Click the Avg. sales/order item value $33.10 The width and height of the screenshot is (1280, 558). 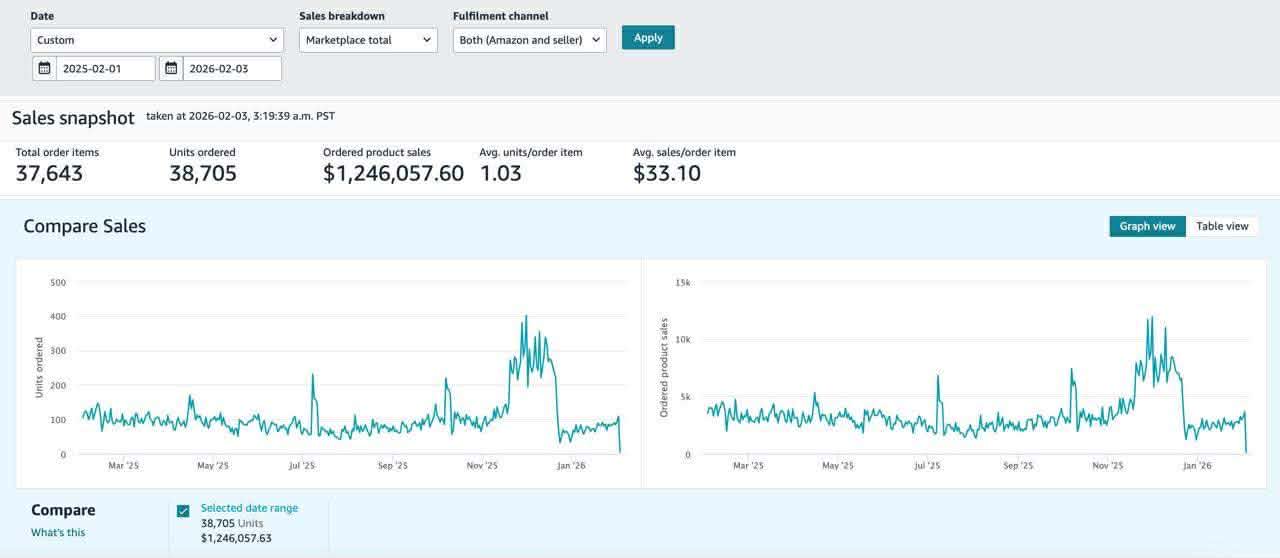pos(667,173)
